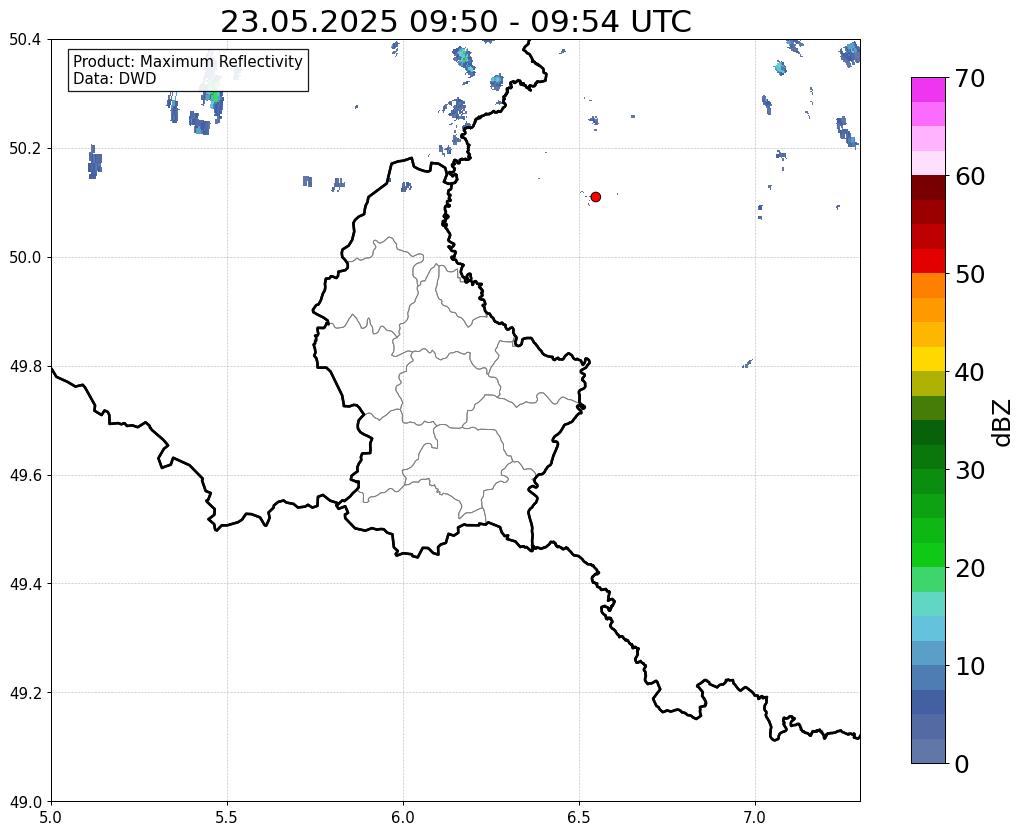Click colorbar tick label 50
The height and width of the screenshot is (834, 1023).
click(970, 274)
